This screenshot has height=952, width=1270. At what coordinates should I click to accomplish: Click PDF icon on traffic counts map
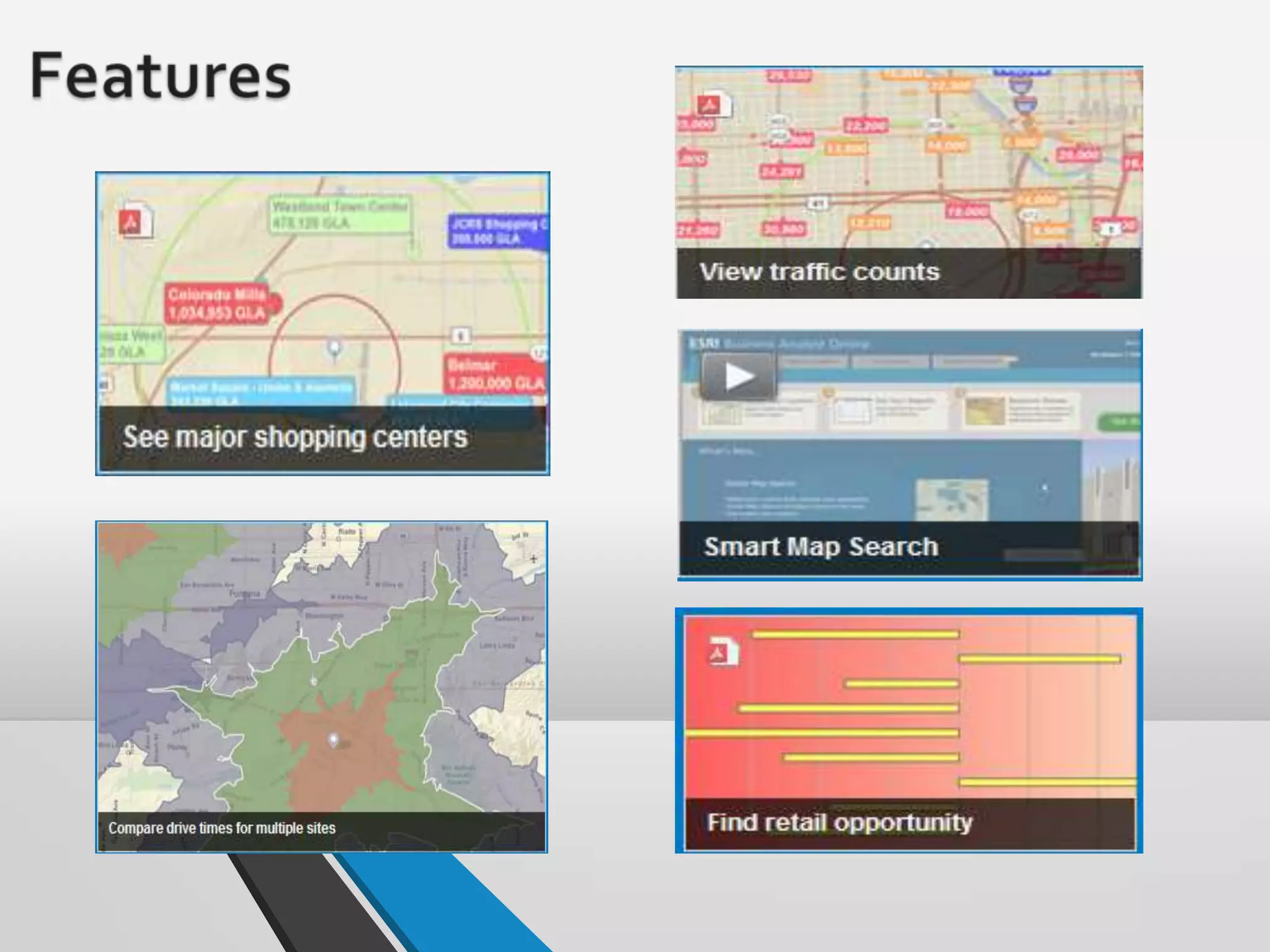(x=711, y=104)
